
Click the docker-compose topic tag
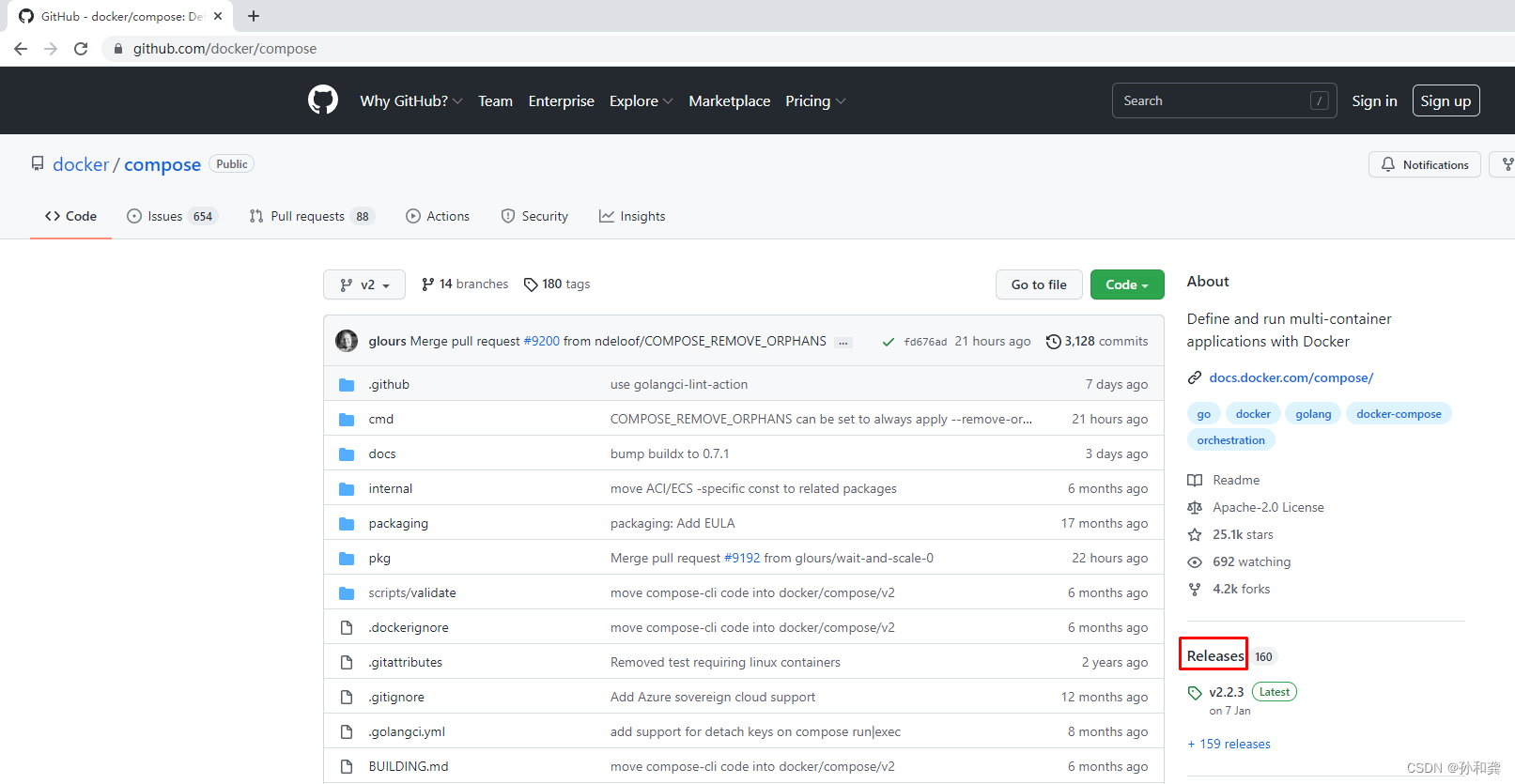(x=1399, y=414)
